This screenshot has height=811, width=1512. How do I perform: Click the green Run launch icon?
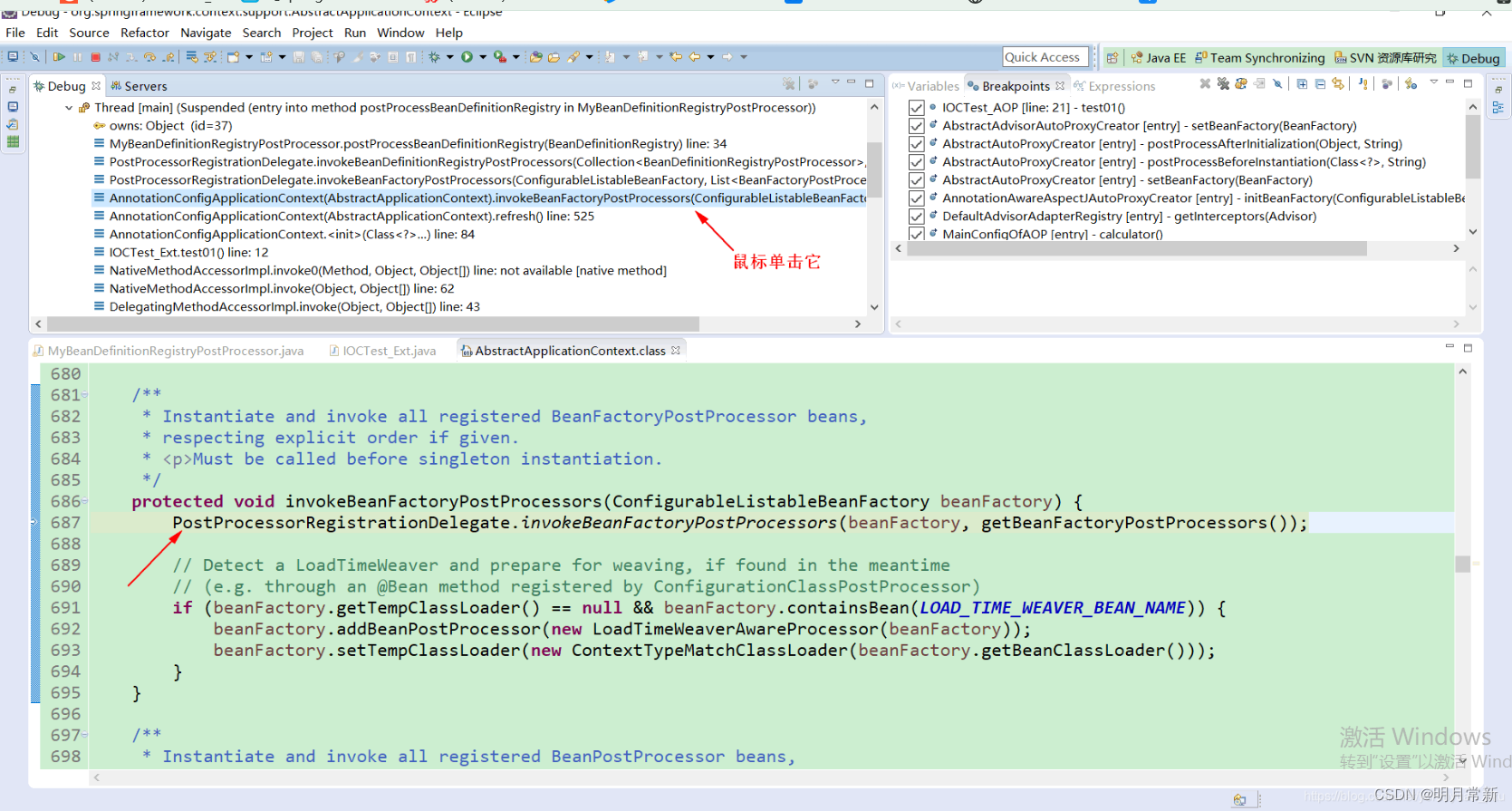[x=467, y=57]
